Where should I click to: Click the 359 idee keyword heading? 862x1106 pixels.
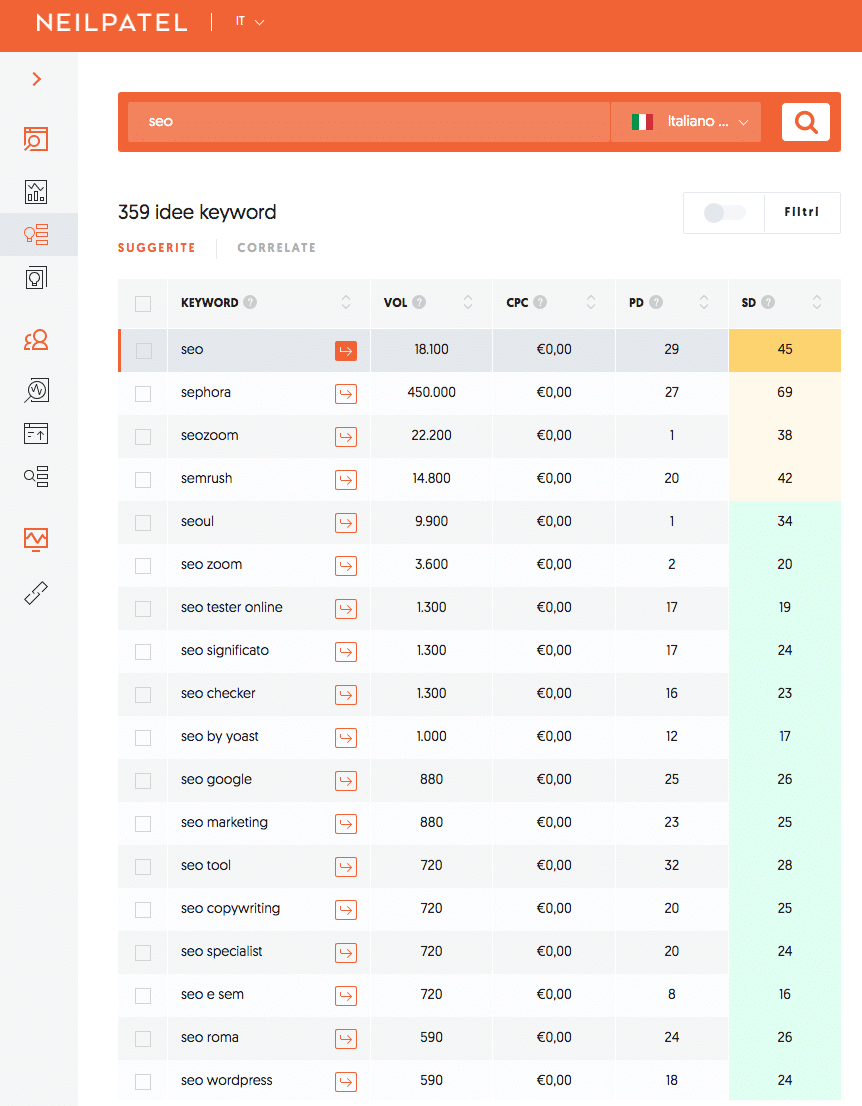(197, 212)
